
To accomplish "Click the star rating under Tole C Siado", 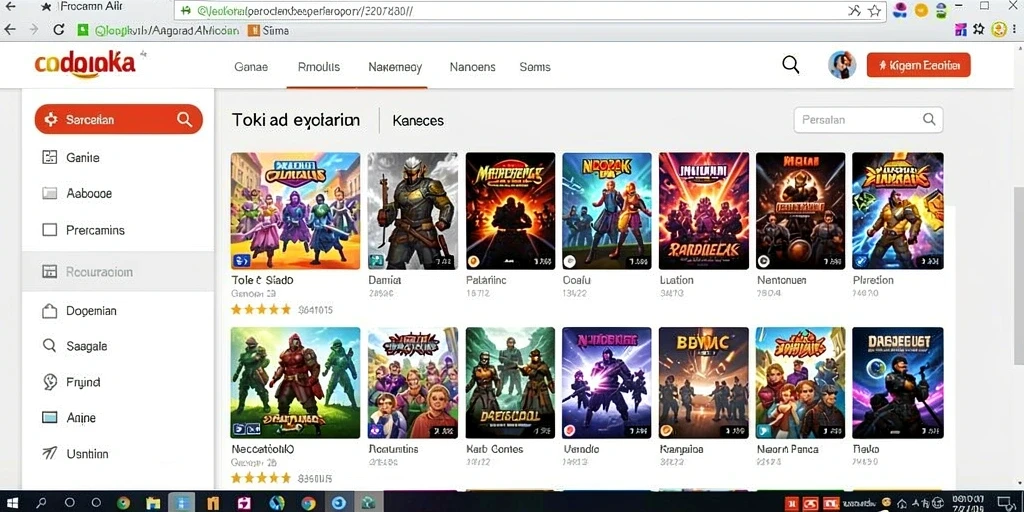I will click(261, 310).
